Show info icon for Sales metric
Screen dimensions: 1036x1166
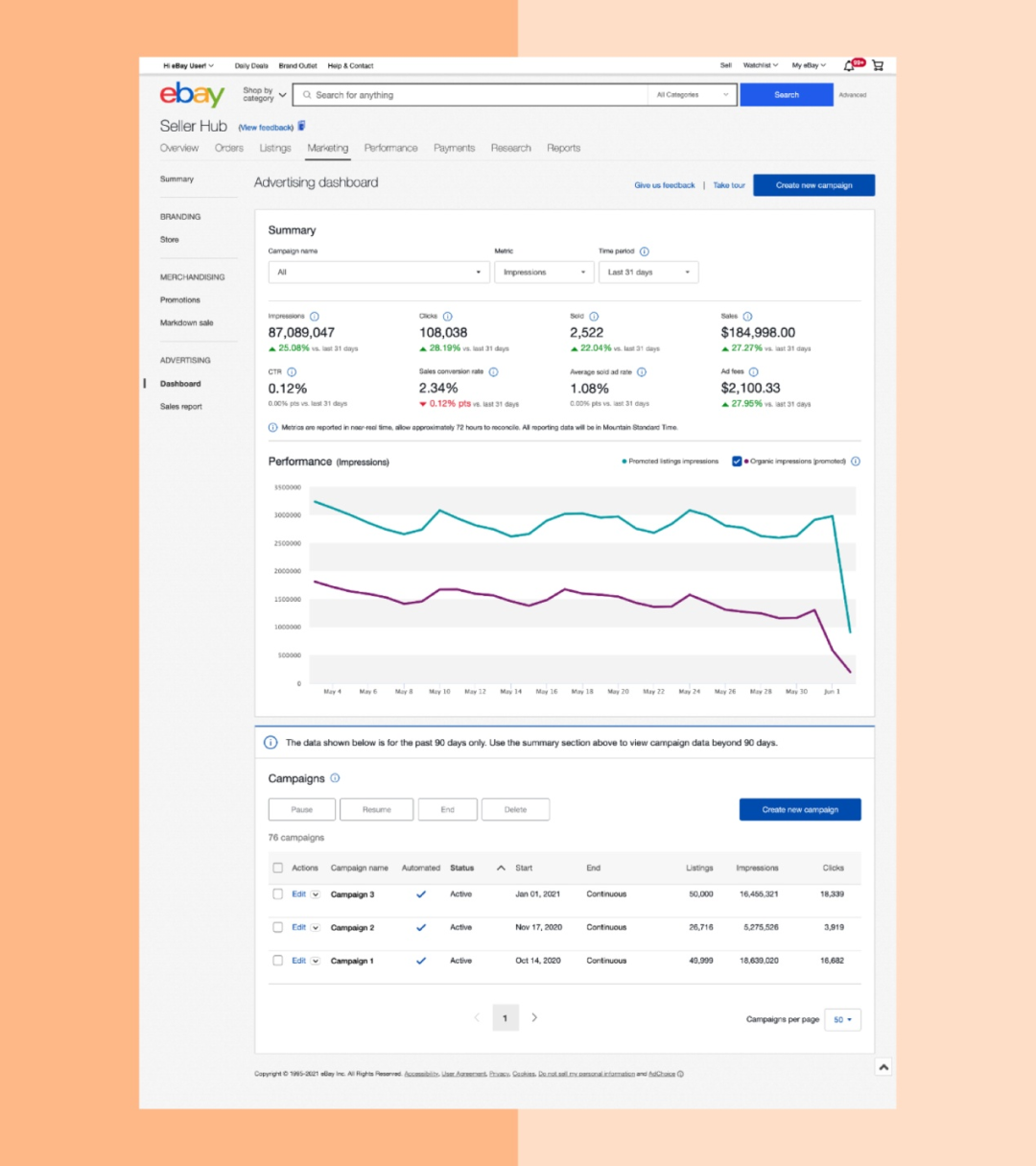coord(748,317)
